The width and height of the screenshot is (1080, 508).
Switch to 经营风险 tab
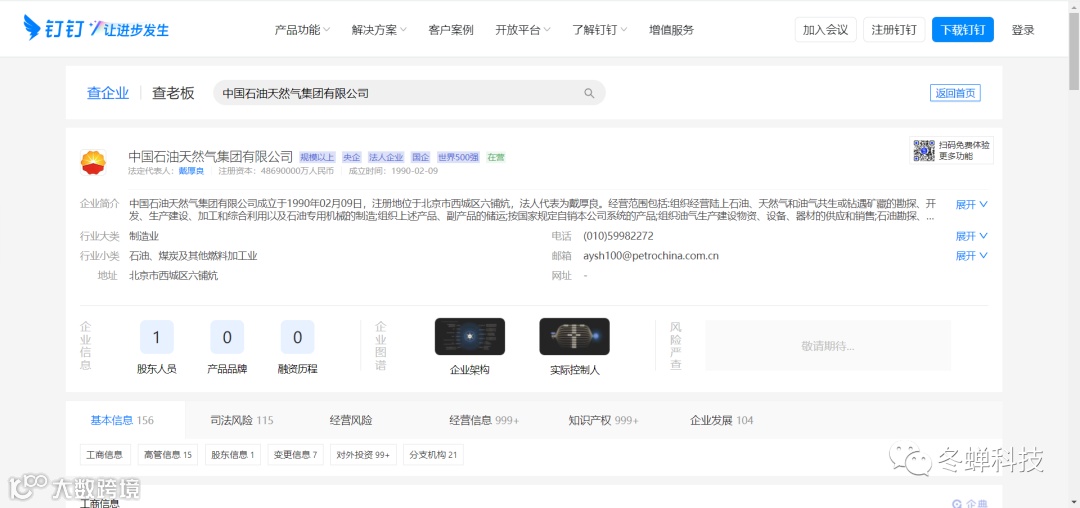pyautogui.click(x=351, y=420)
